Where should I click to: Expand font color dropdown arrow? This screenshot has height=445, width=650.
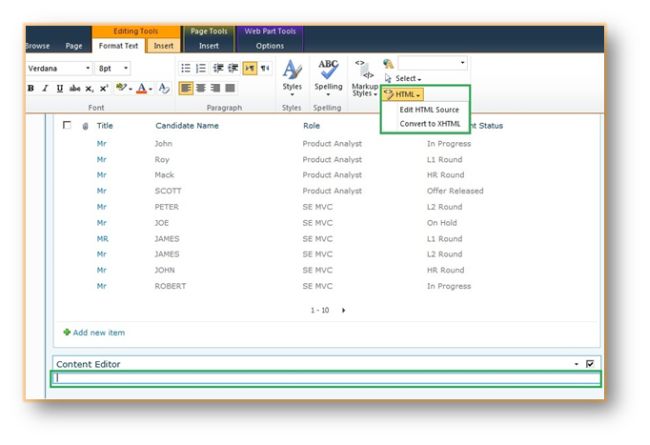tap(150, 89)
